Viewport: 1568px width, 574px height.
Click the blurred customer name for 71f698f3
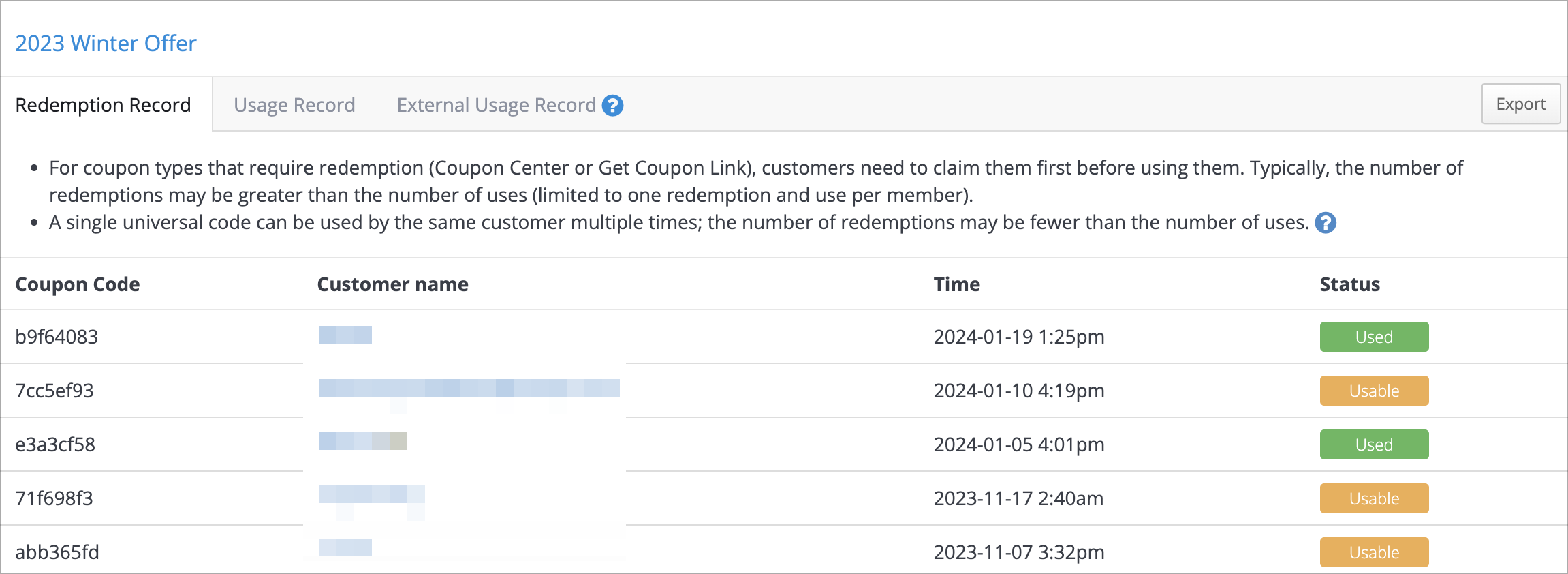(x=372, y=496)
